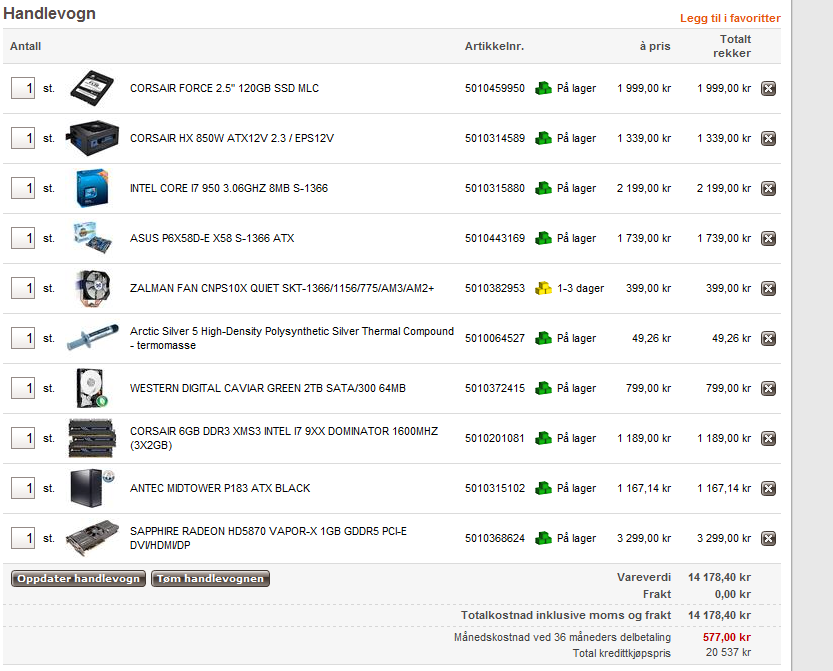Click stock icon for Corsair HX 850W

pyautogui.click(x=543, y=138)
